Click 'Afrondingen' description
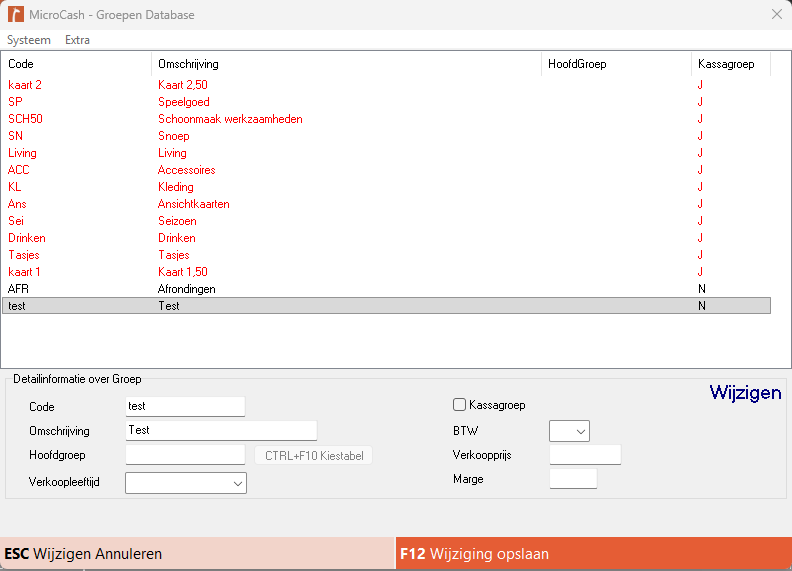 [186, 289]
